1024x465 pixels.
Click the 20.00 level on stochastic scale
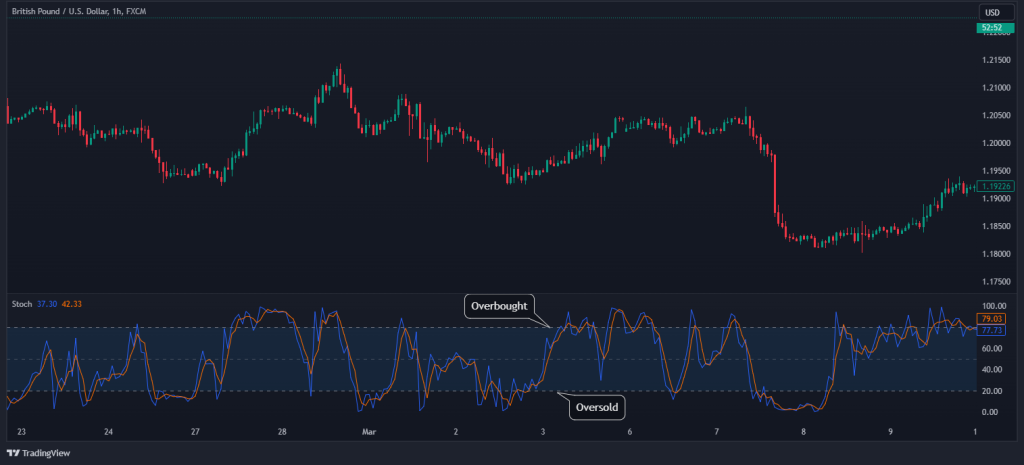click(x=992, y=391)
